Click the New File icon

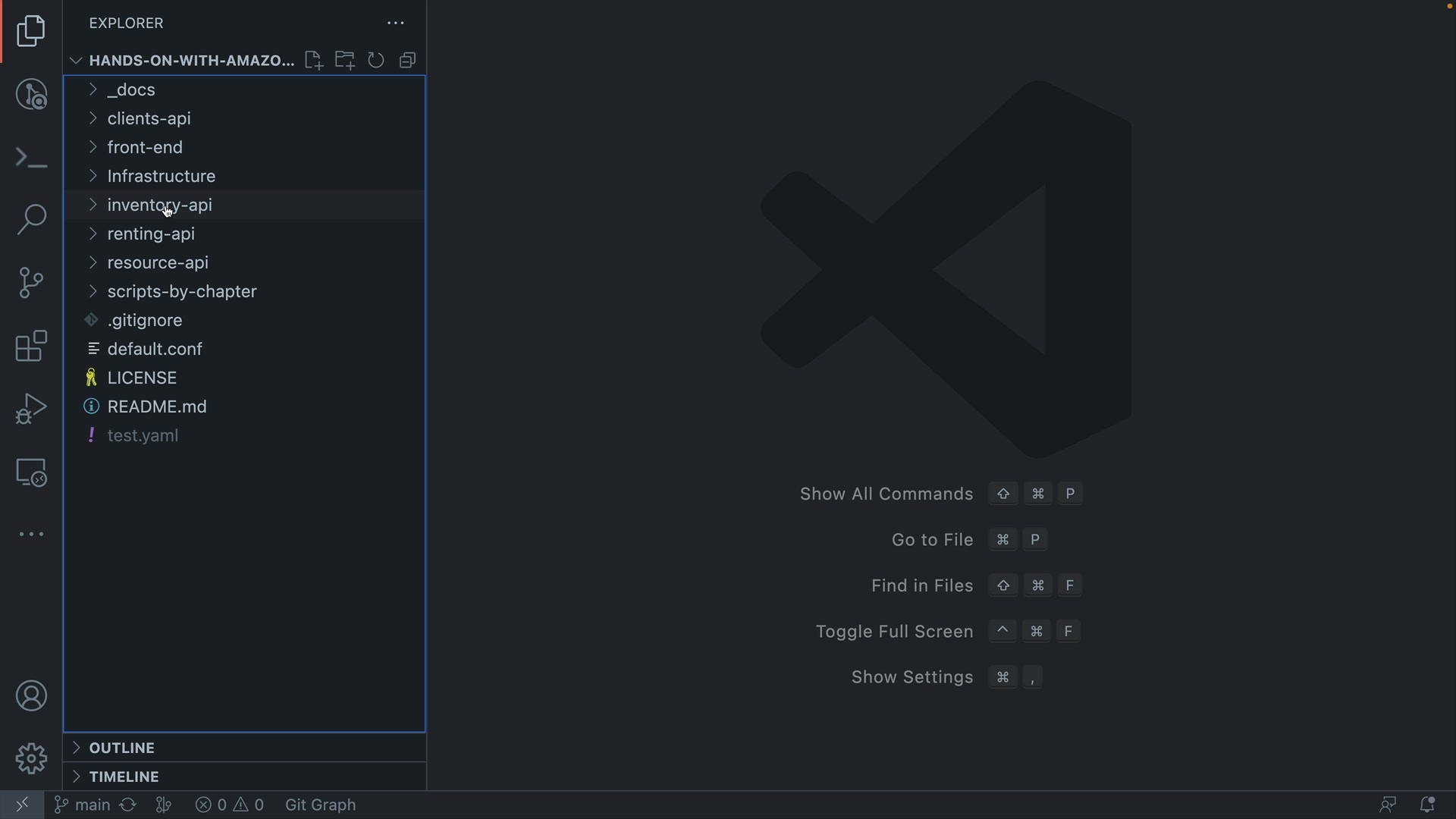point(313,61)
